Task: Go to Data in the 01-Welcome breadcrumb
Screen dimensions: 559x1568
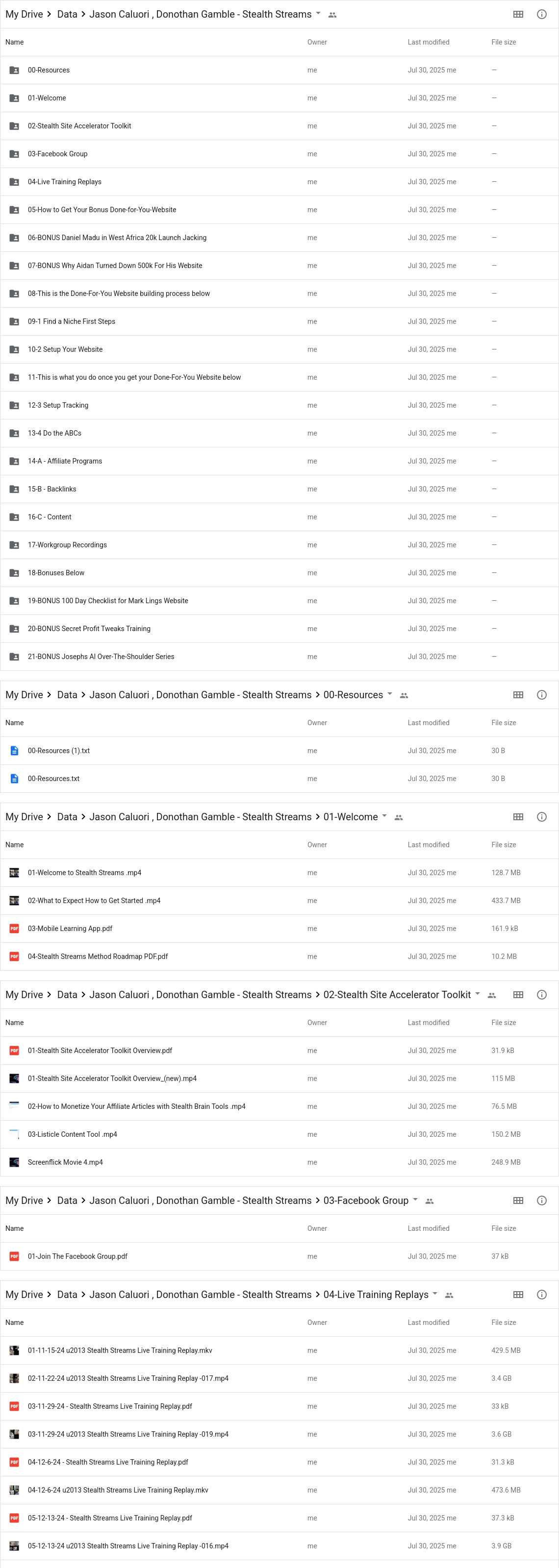Action: 67,816
